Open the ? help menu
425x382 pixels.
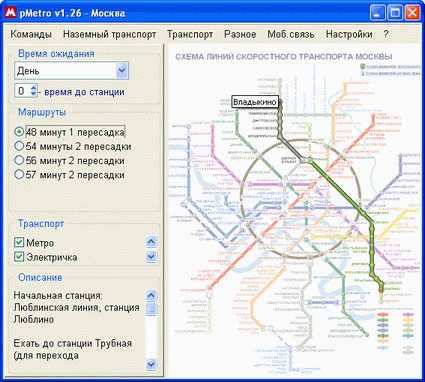coord(386,34)
